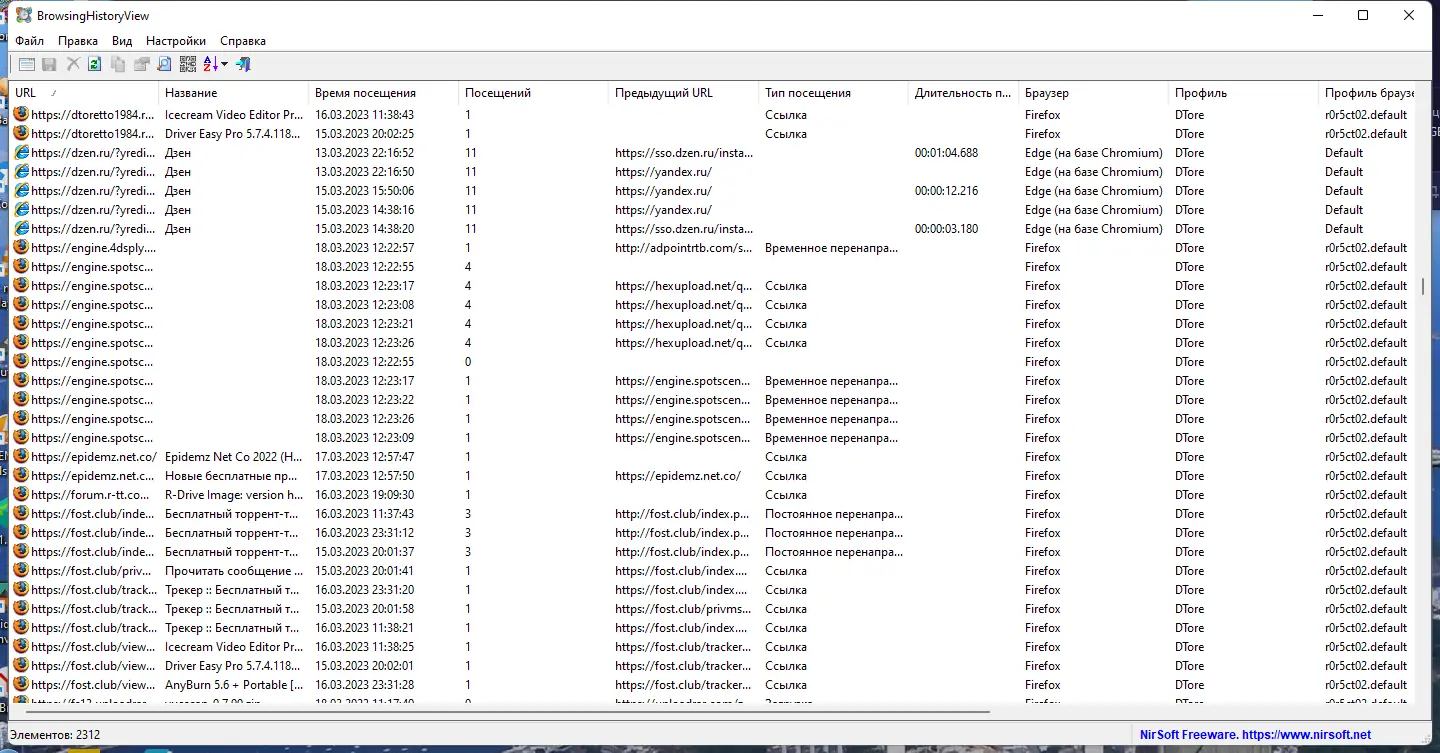The width and height of the screenshot is (1440, 753).
Task: Sort by the Название column header
Action: (x=233, y=93)
